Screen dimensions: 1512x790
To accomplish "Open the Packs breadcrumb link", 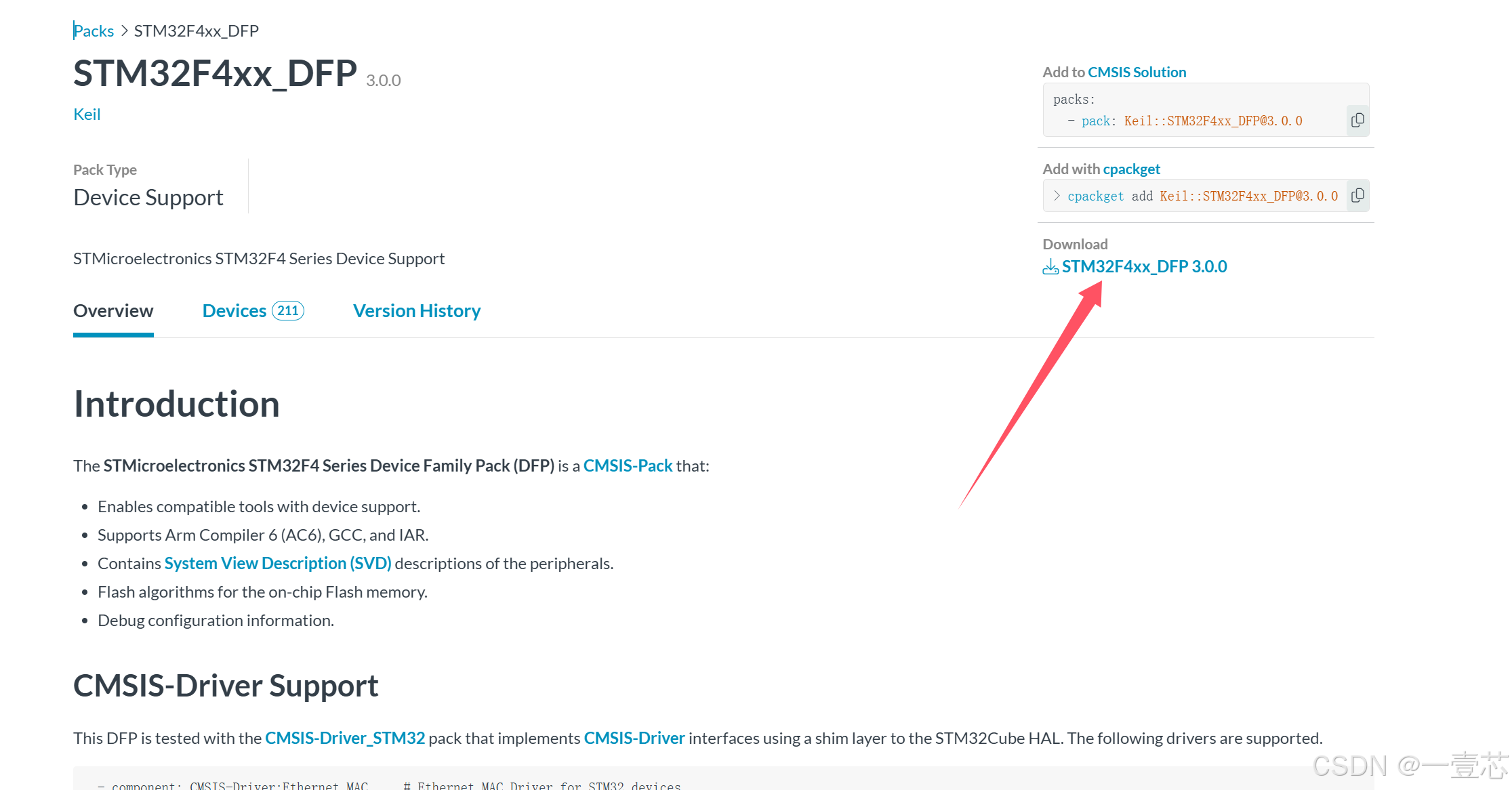I will (94, 31).
